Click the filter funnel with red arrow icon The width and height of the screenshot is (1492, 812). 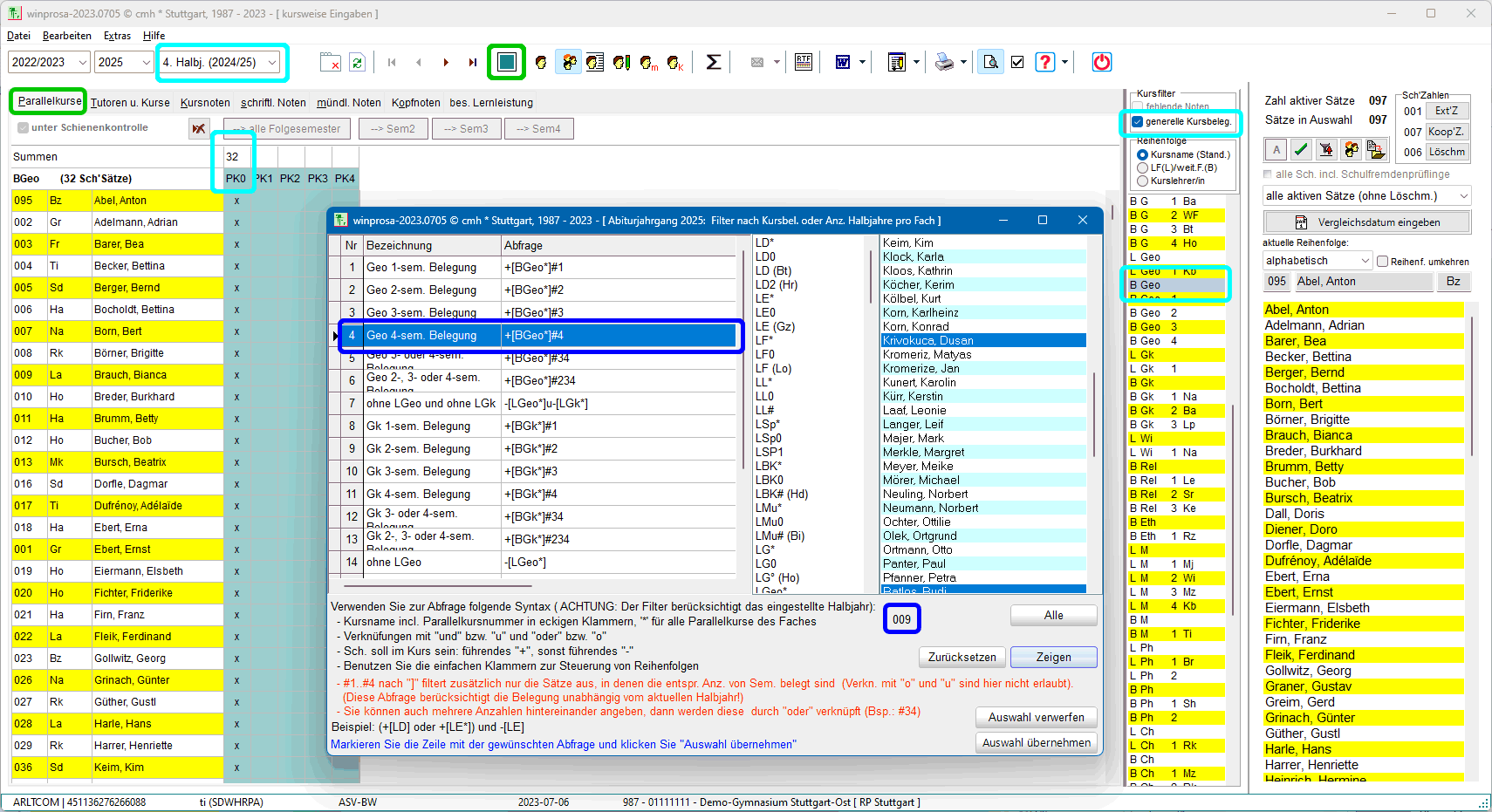[1326, 150]
